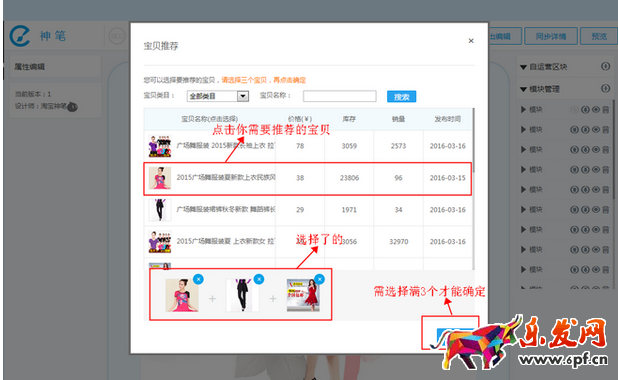
Task: Click the selected pink shirt thumbnail
Action: click(x=182, y=295)
